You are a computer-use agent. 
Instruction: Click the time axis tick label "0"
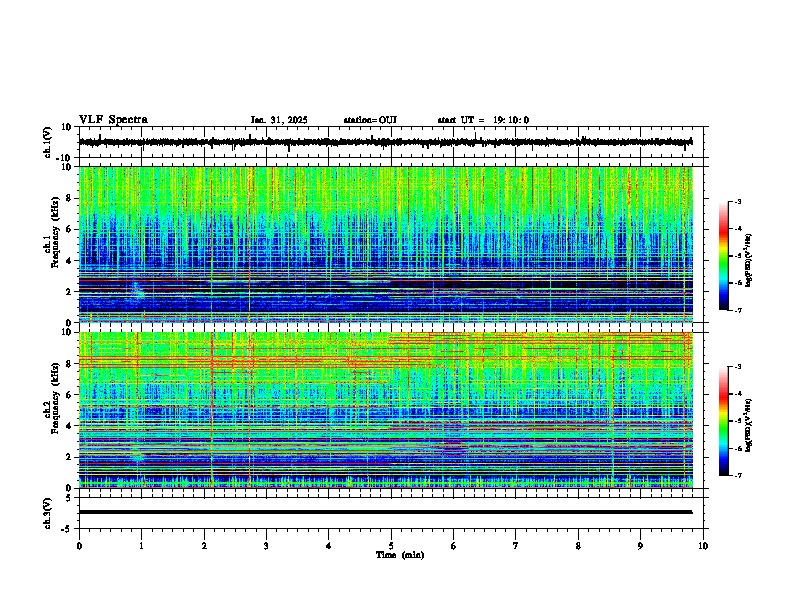pos(79,546)
